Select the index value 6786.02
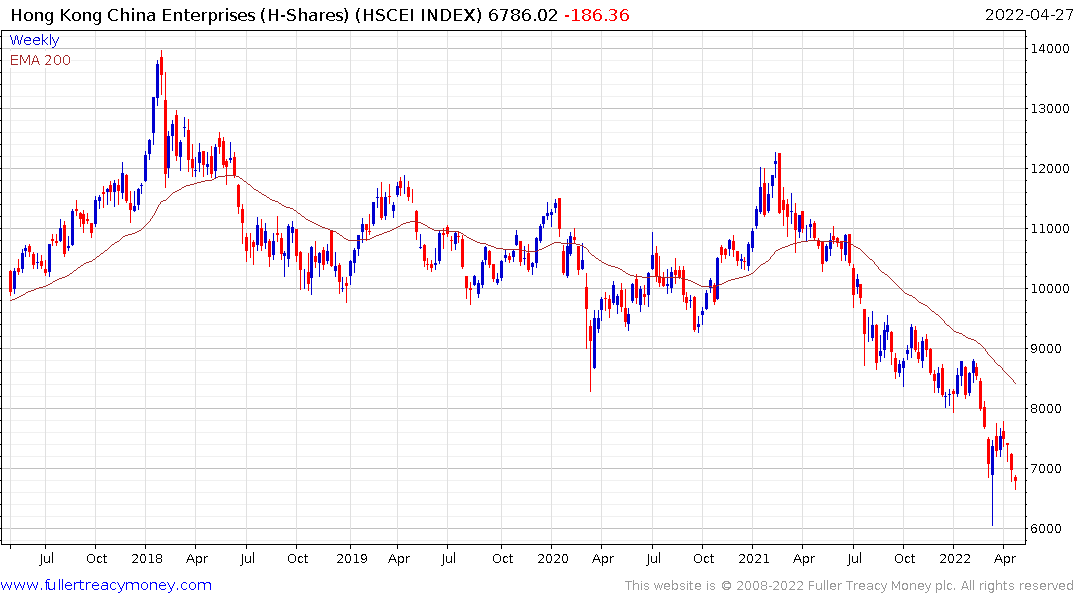This screenshot has width=1075, height=600. 522,15
